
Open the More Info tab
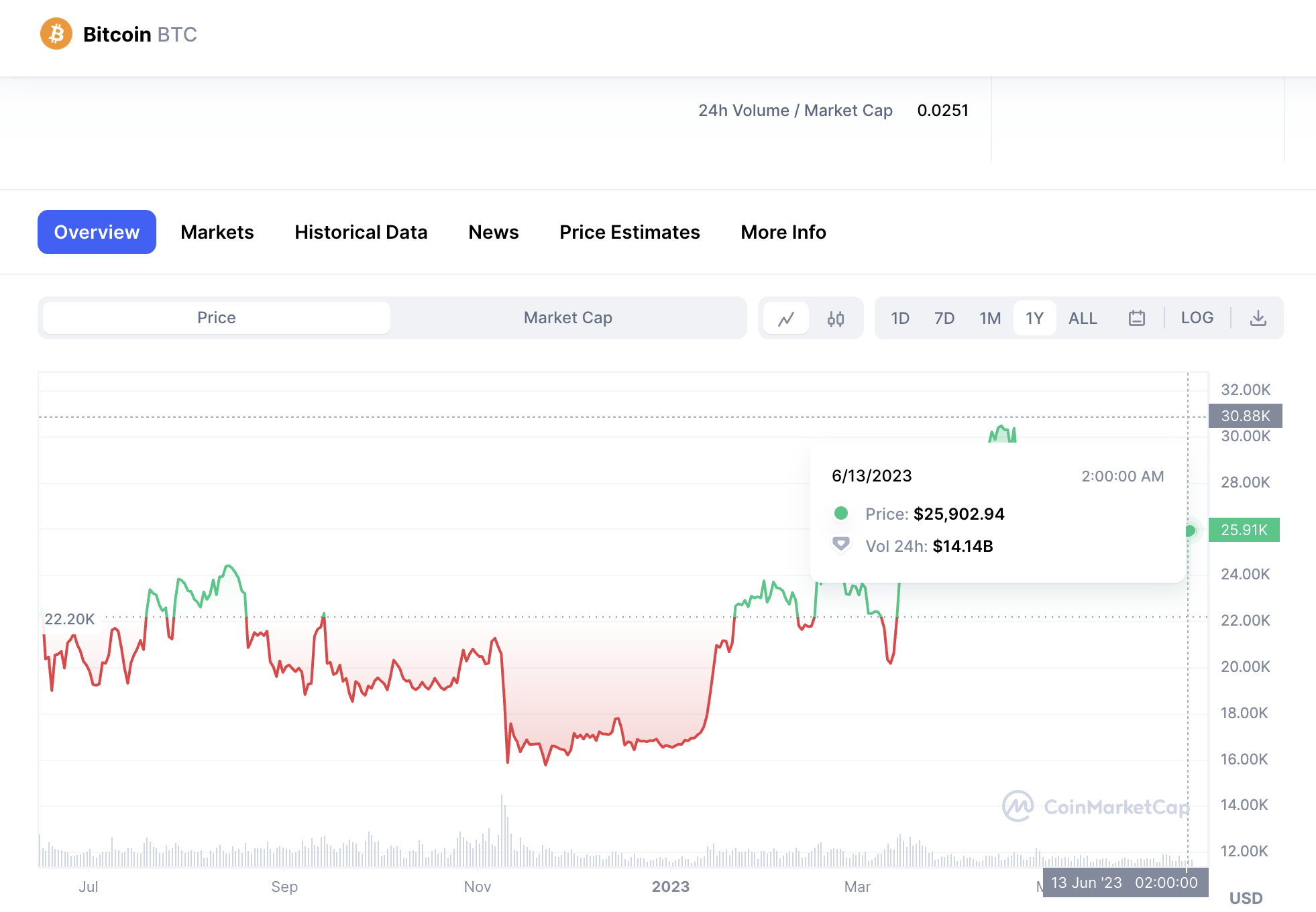point(783,232)
